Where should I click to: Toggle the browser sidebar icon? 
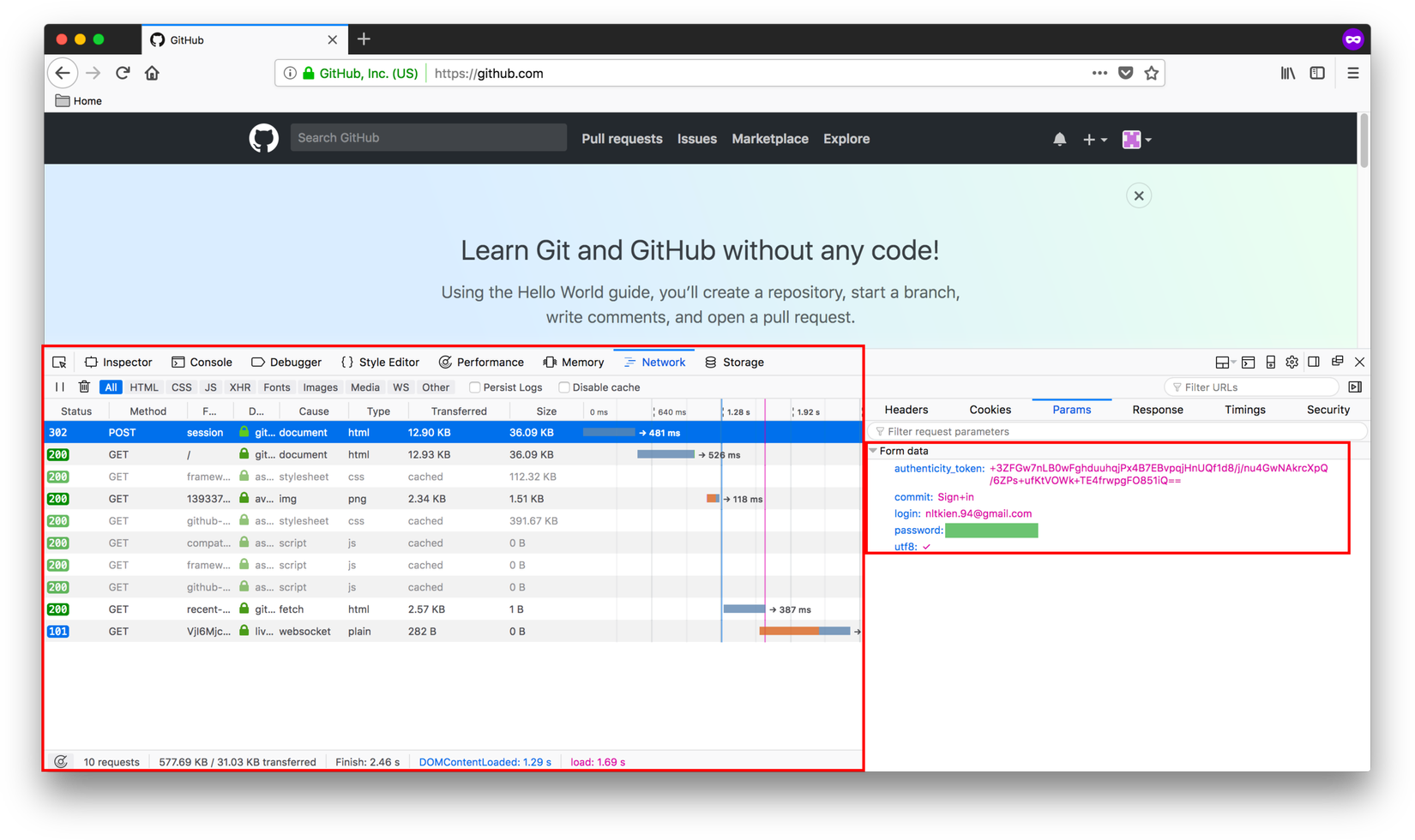click(1317, 73)
